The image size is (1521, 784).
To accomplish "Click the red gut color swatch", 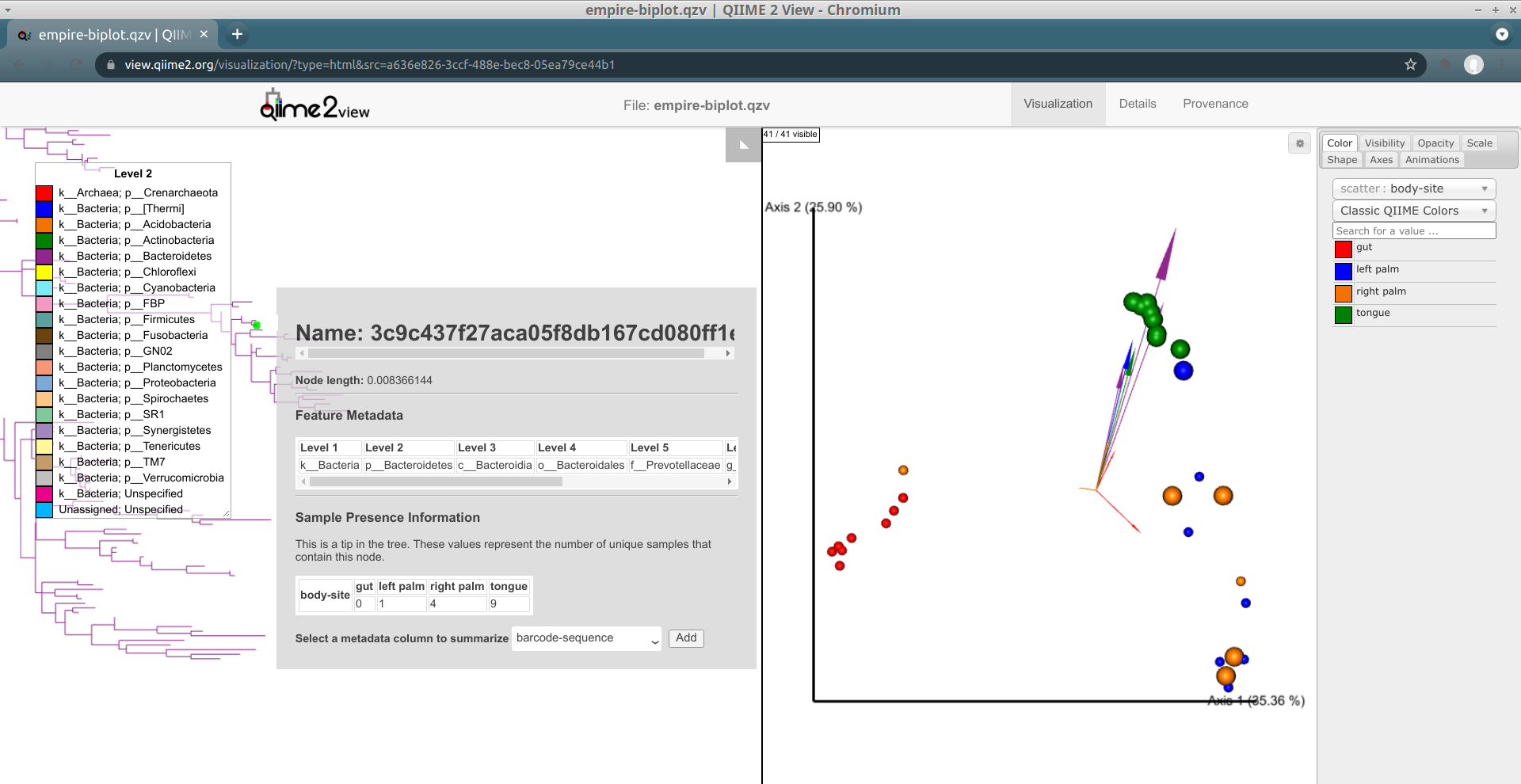I will coord(1343,249).
